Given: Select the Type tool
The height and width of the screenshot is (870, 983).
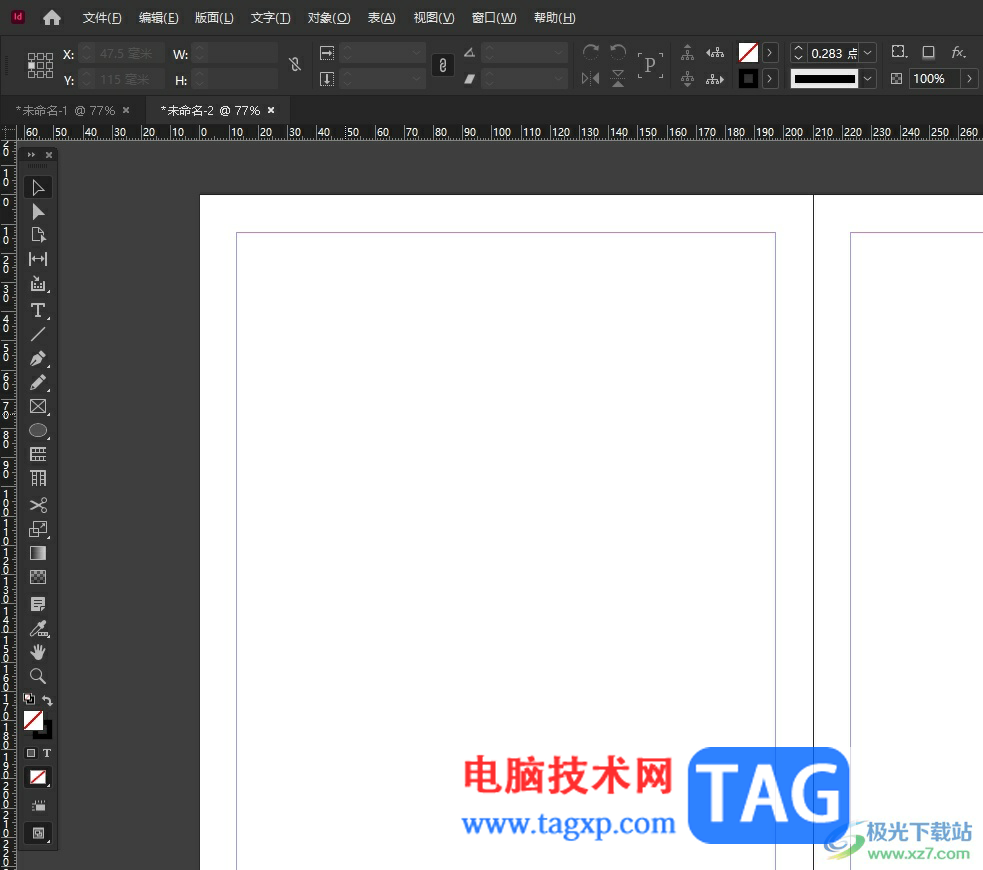Looking at the screenshot, I should coord(38,310).
